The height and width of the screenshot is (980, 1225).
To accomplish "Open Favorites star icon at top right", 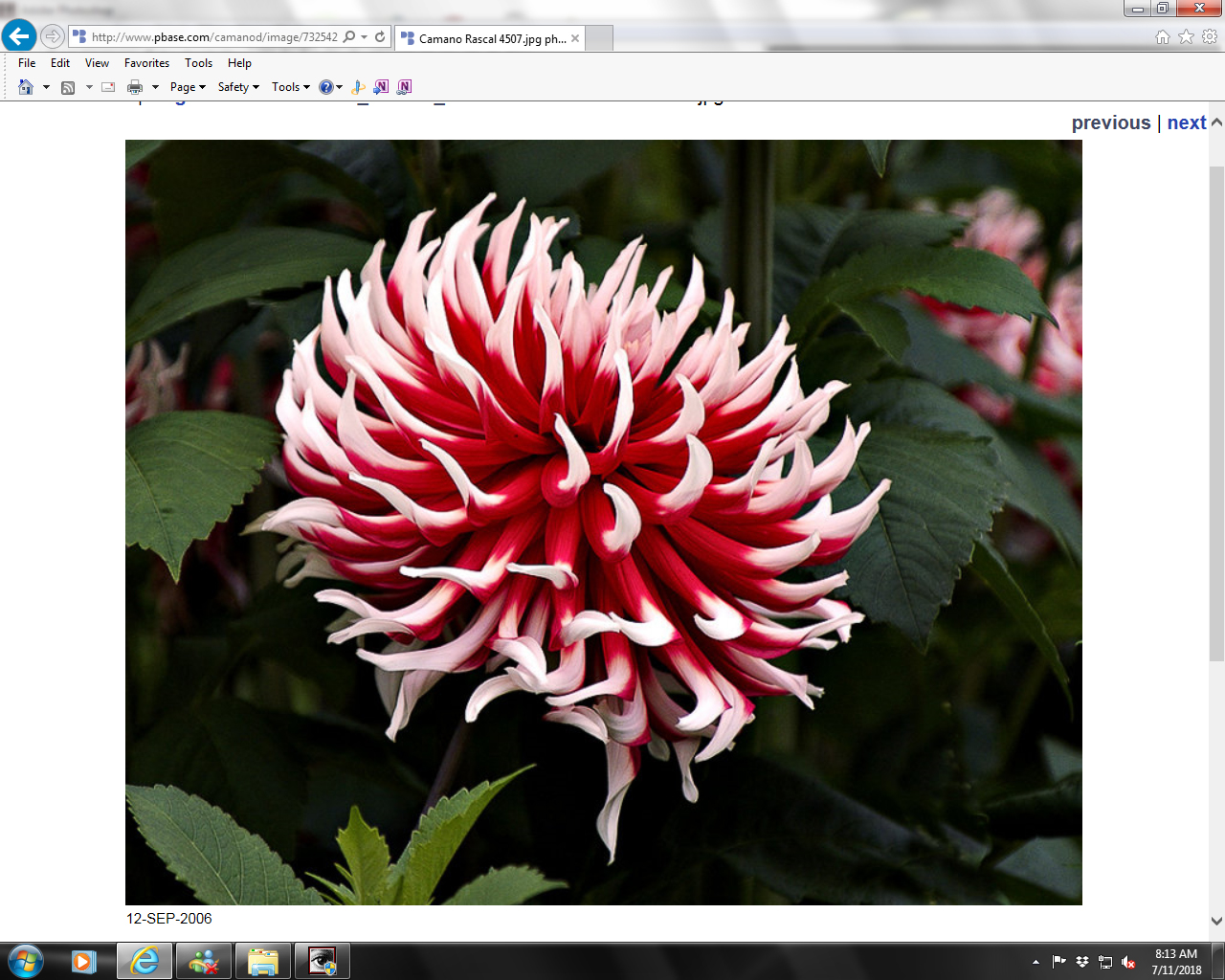I will click(x=1186, y=36).
